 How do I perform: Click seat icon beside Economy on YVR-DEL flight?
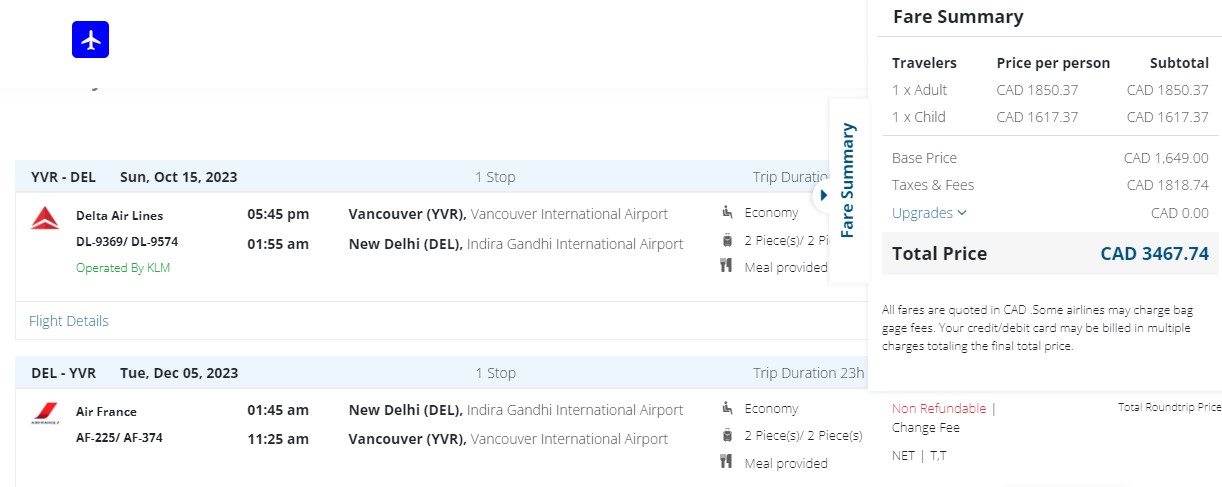pyautogui.click(x=727, y=212)
